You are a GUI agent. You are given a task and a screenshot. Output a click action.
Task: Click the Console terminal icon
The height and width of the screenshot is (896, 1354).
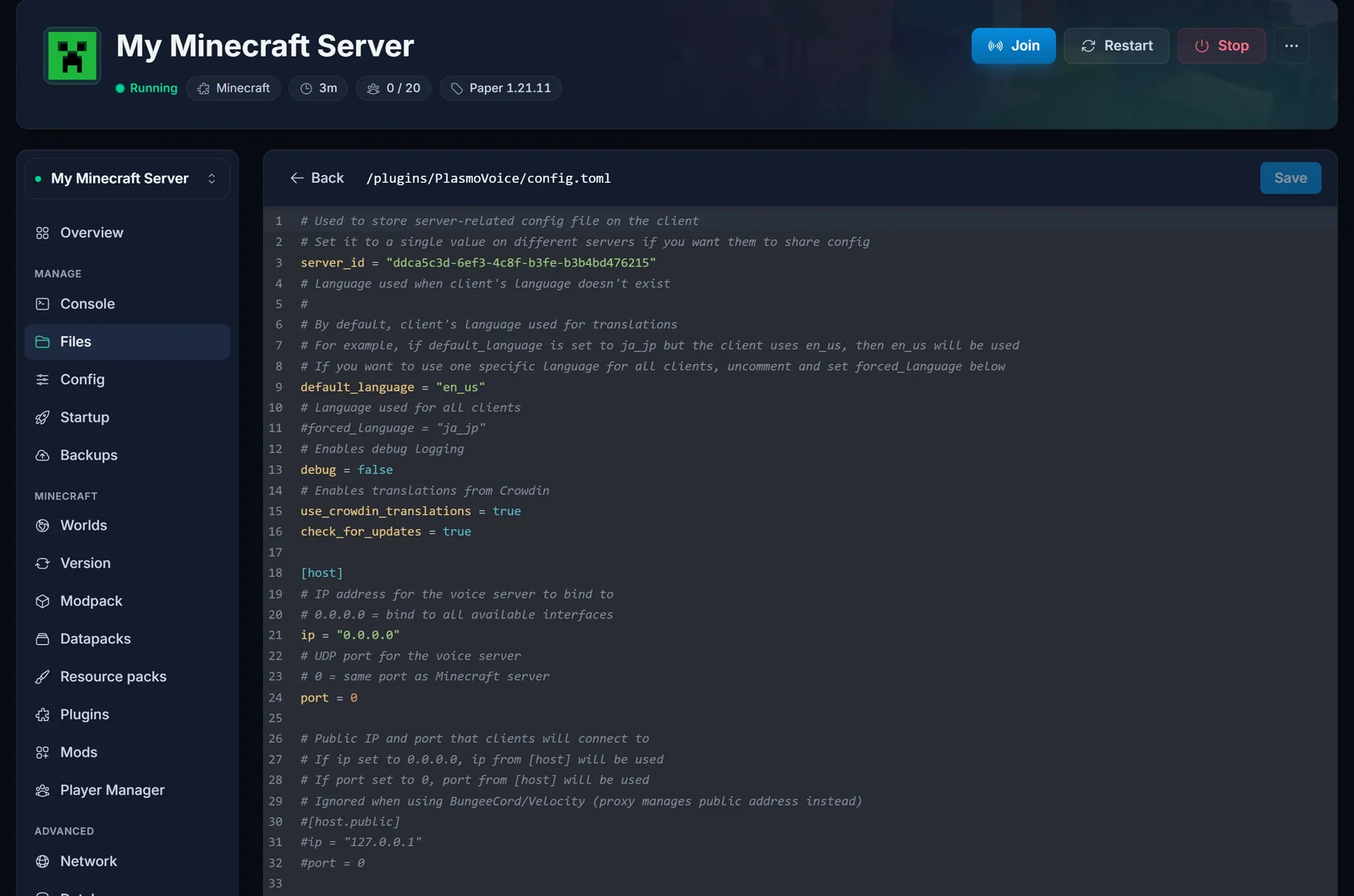tap(42, 304)
